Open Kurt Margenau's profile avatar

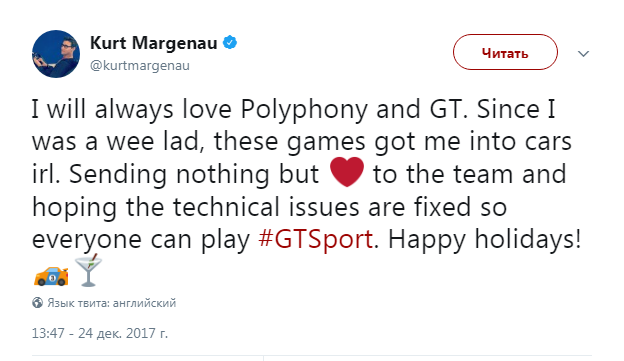click(56, 54)
